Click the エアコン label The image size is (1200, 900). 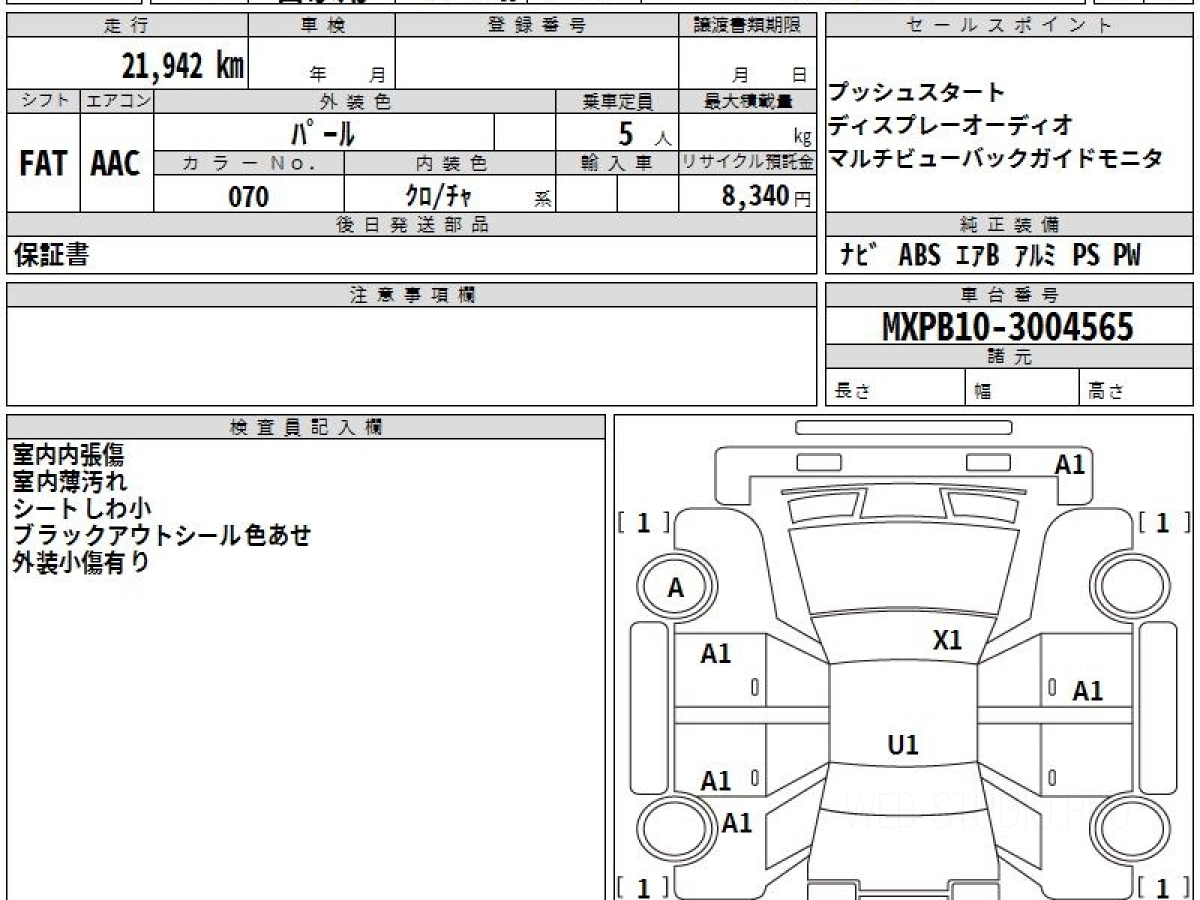[x=117, y=101]
